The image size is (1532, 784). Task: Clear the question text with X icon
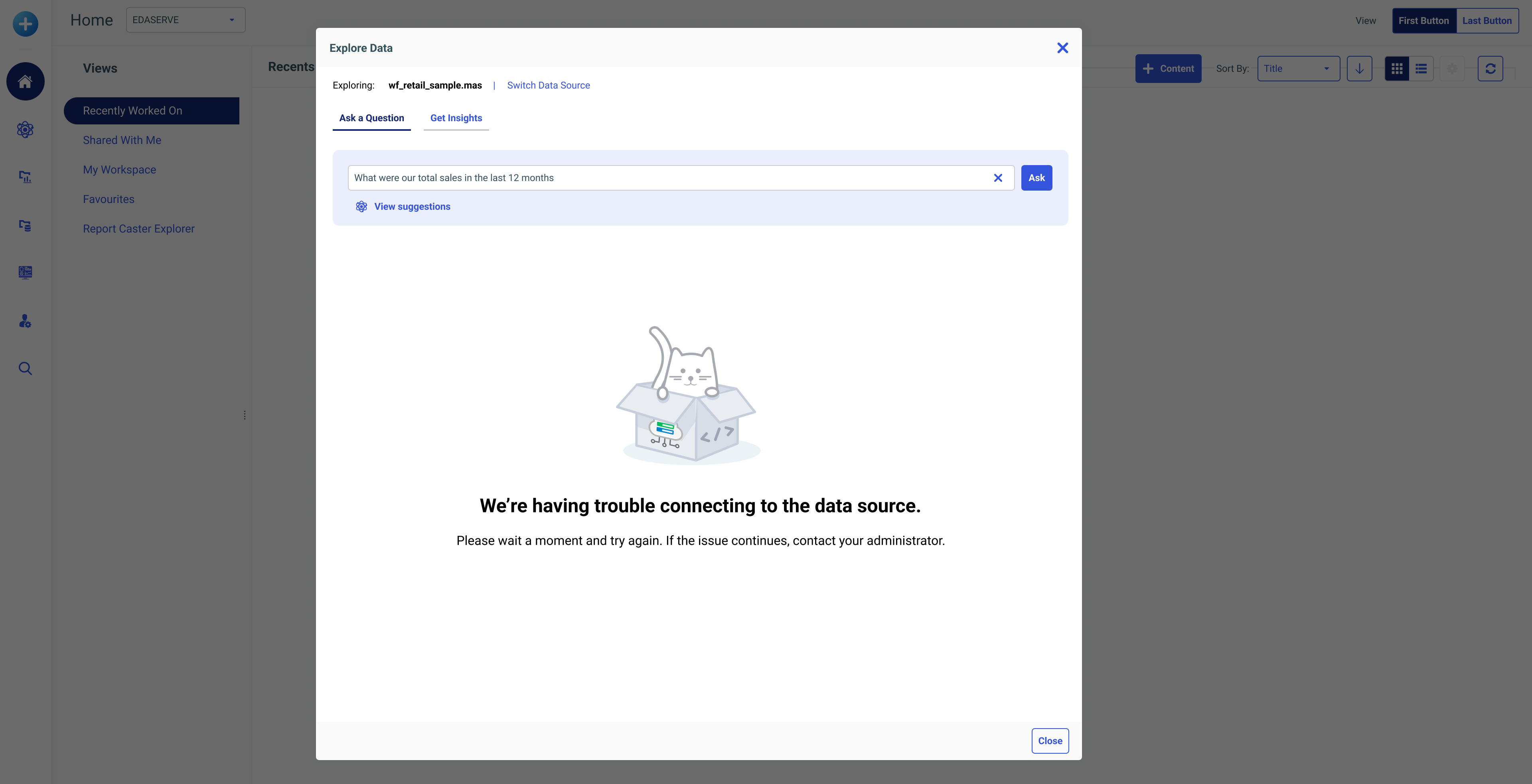click(x=998, y=178)
